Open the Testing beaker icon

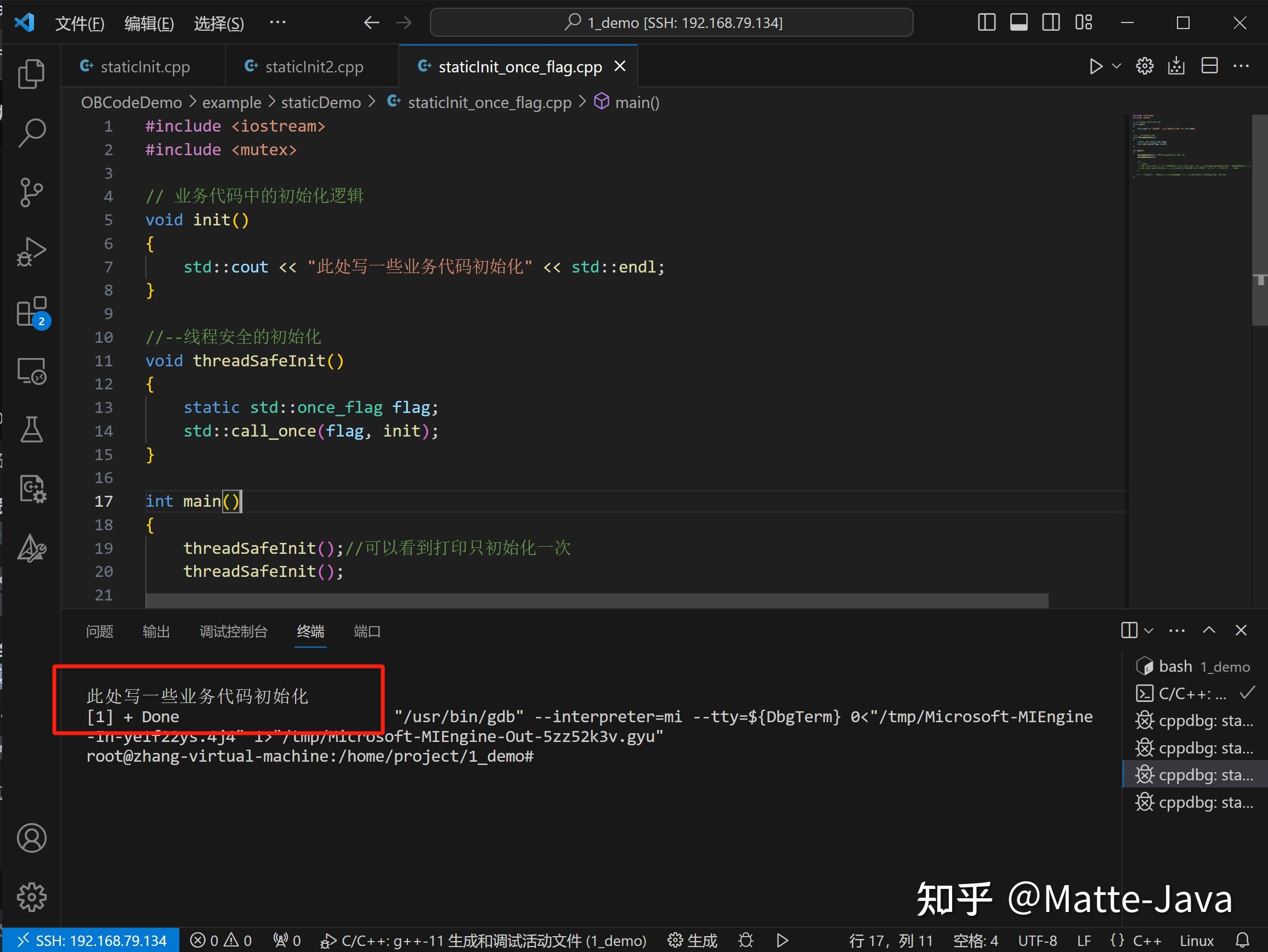pos(31,430)
